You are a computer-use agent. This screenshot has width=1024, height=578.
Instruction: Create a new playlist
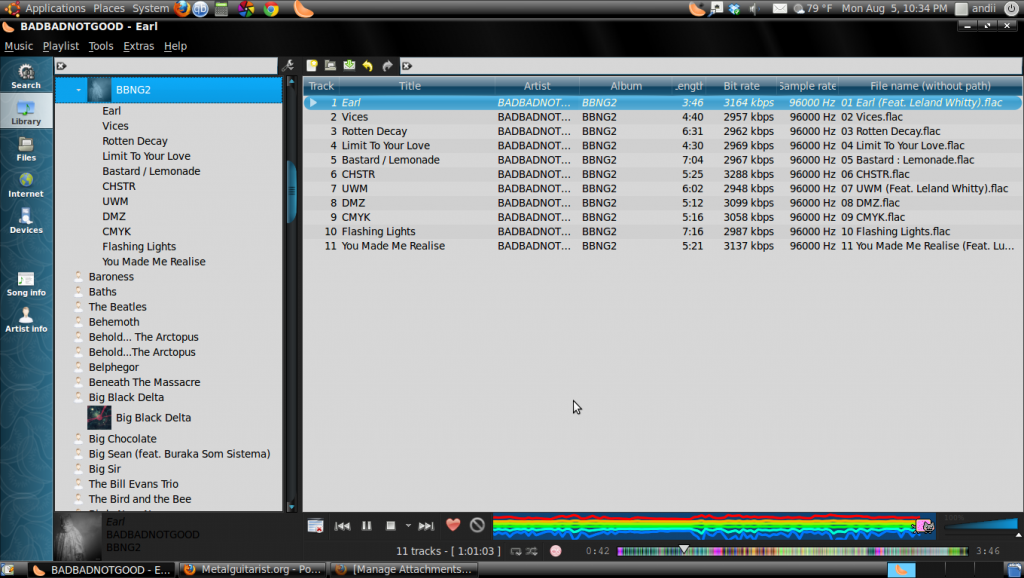(312, 65)
